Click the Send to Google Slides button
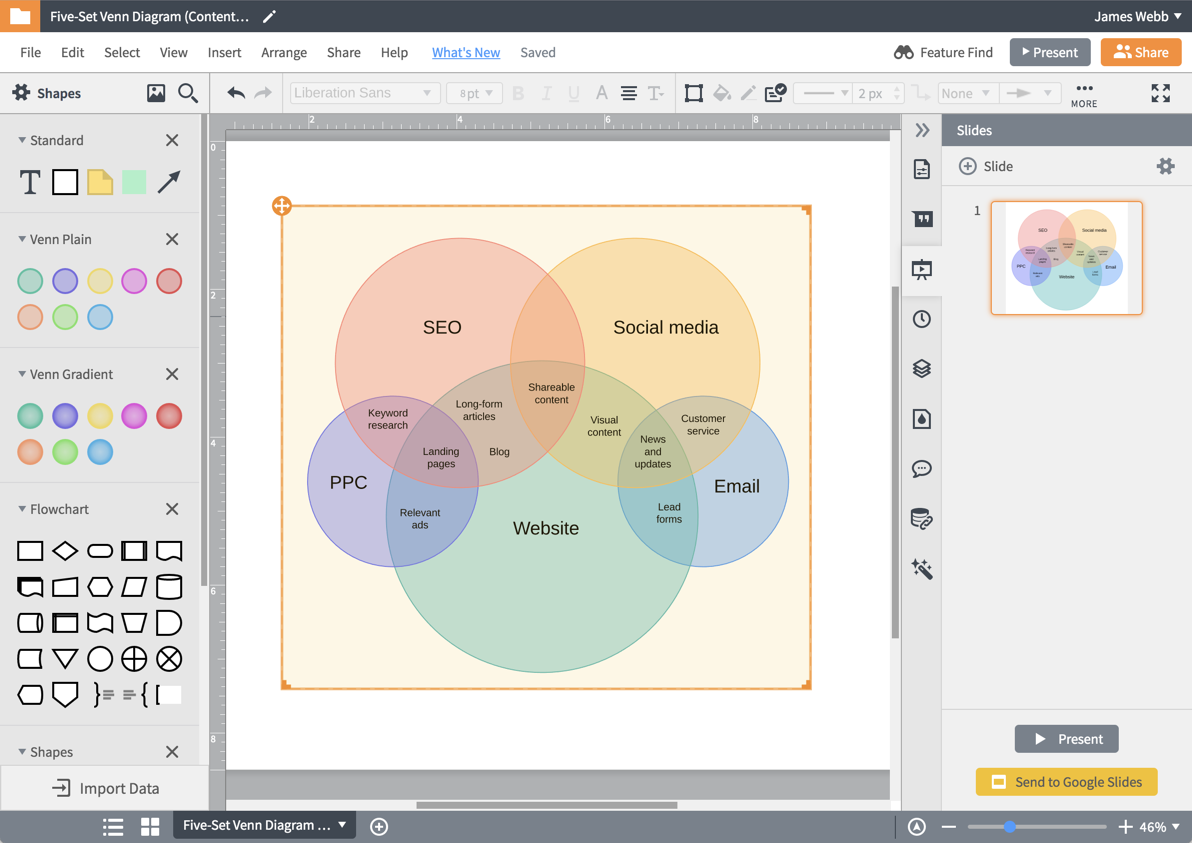1192x843 pixels. (1066, 782)
